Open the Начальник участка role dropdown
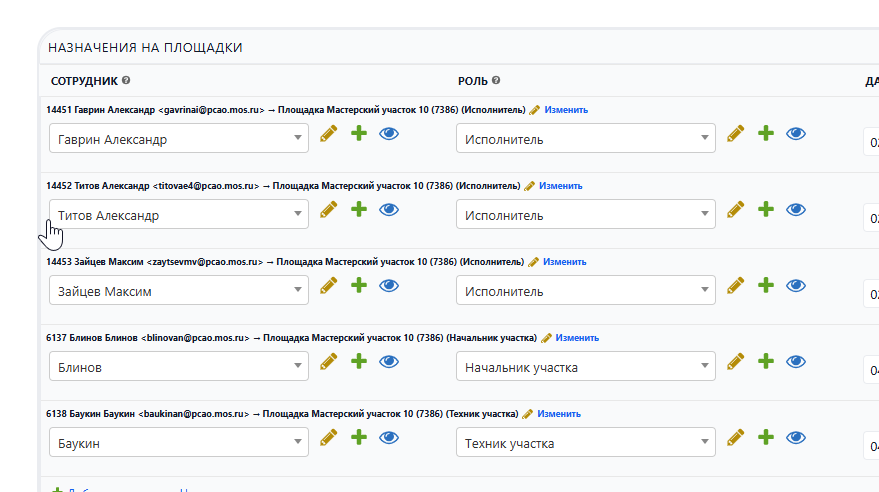The height and width of the screenshot is (492, 879). point(586,367)
